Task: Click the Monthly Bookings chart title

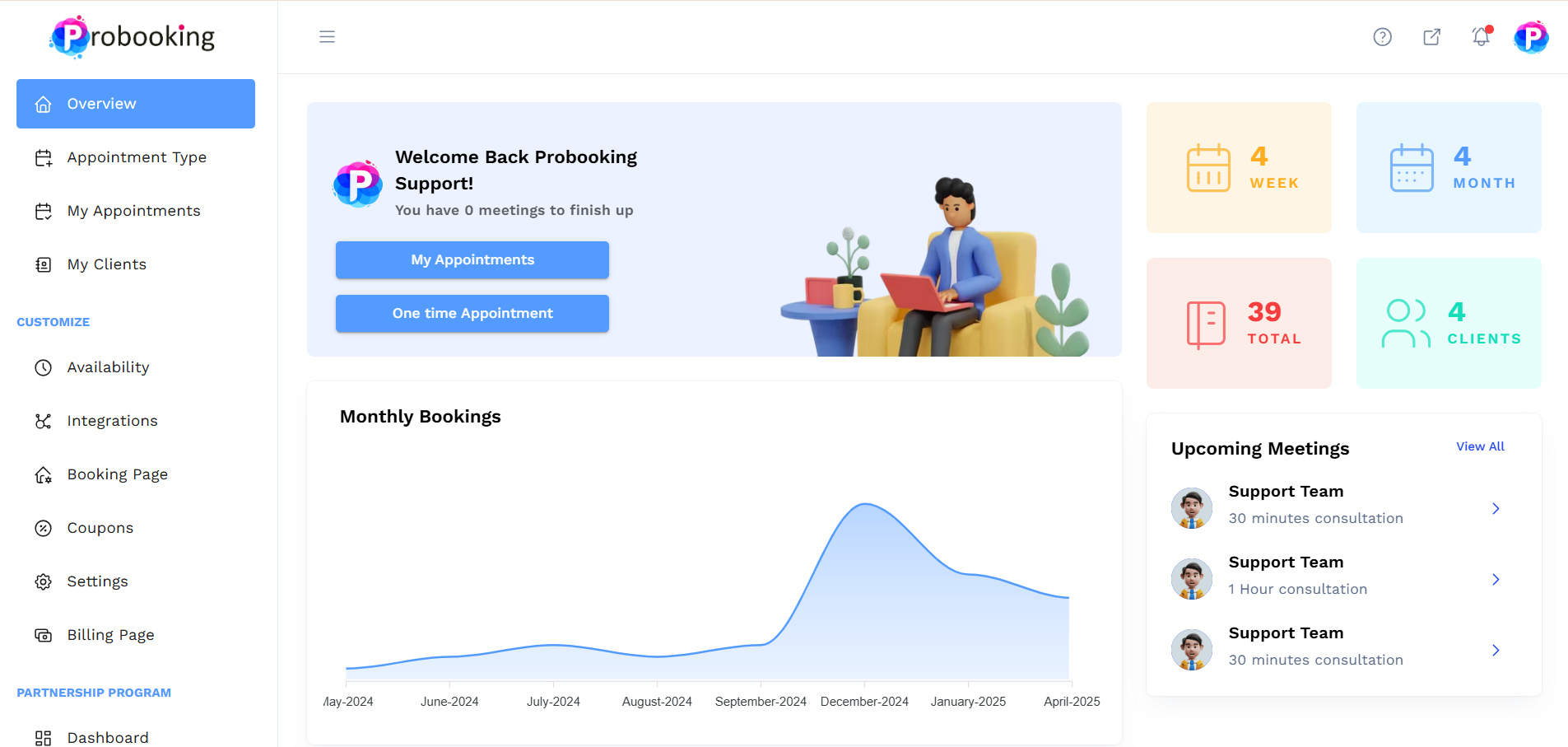Action: click(x=421, y=417)
